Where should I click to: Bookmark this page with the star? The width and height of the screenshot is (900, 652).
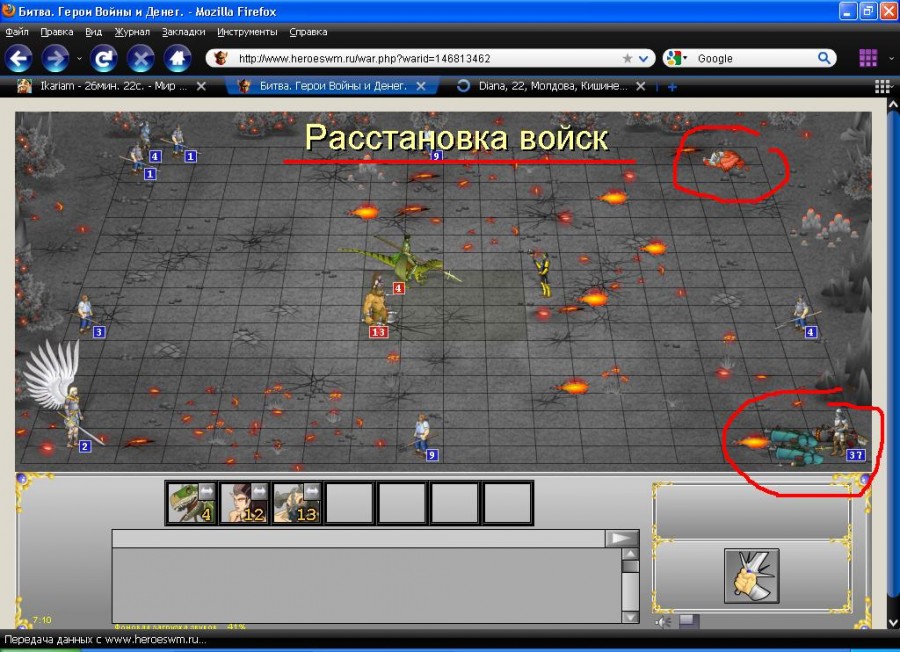(x=627, y=58)
